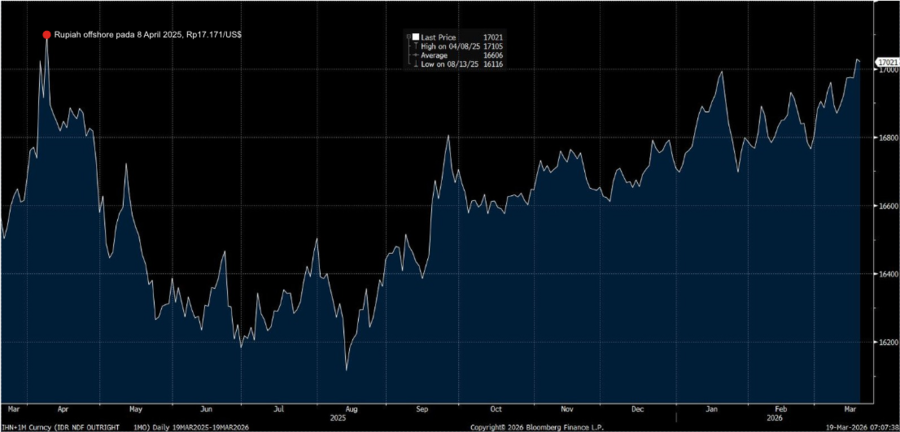Click the 16800 gridline label on price axis
This screenshot has height=432, width=900.
point(886,138)
